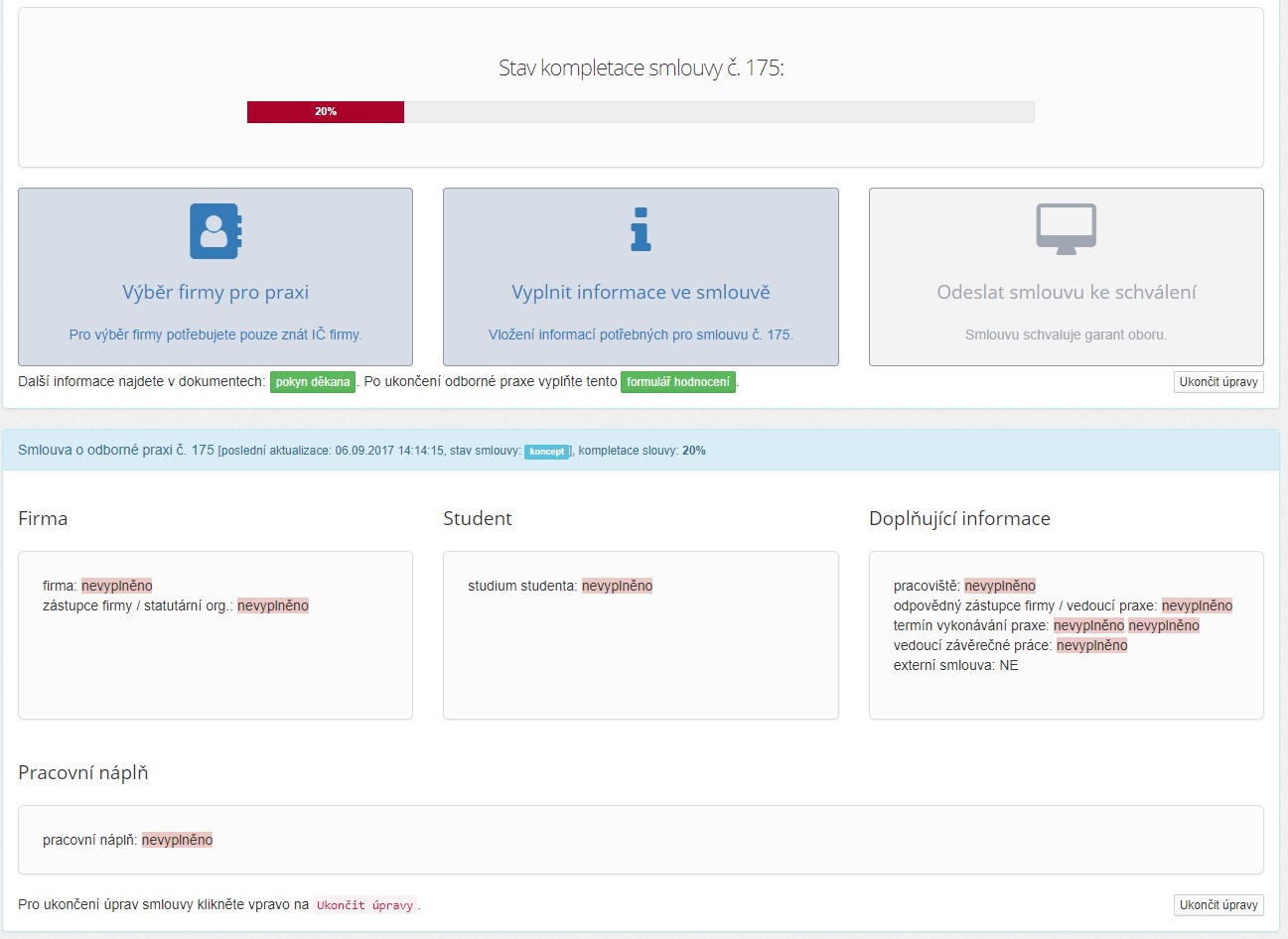Click 'nevyplněno' next to 'odpovědný zástupce firmy / vedoucí praxe'
The height and width of the screenshot is (939, 1288).
[x=1198, y=605]
